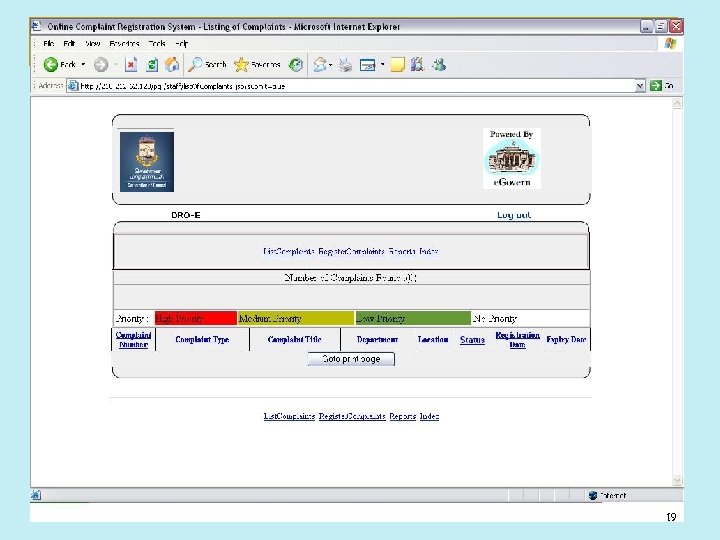This screenshot has width=720, height=540.
Task: Click the Powered By eGovern logo
Action: (512, 158)
